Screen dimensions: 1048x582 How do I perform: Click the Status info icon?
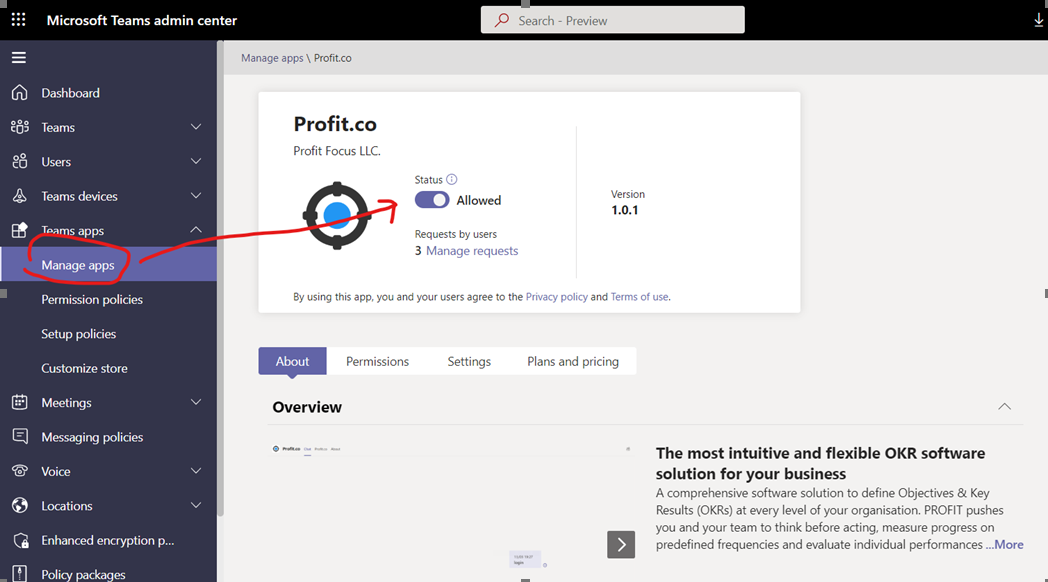pos(452,179)
